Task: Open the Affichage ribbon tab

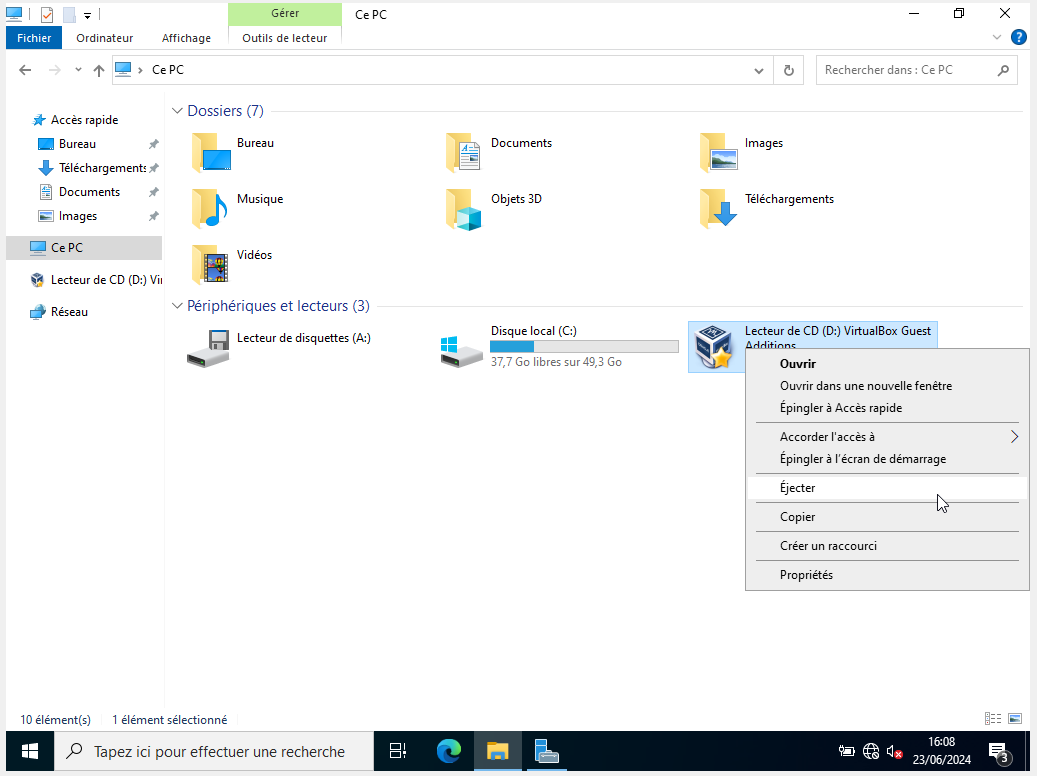Action: click(x=186, y=38)
